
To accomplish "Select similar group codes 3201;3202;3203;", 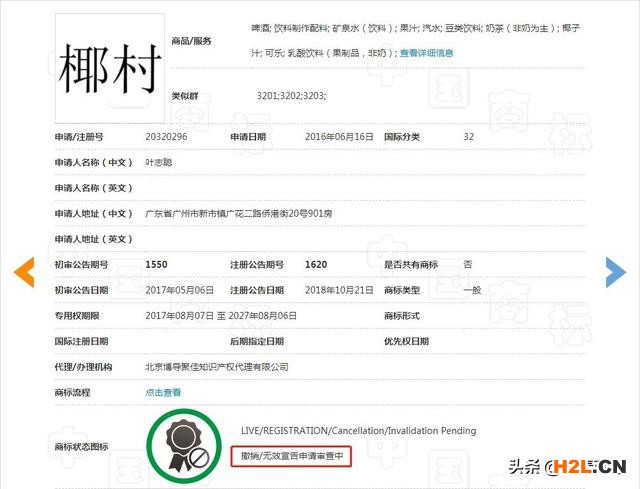I will (x=291, y=96).
